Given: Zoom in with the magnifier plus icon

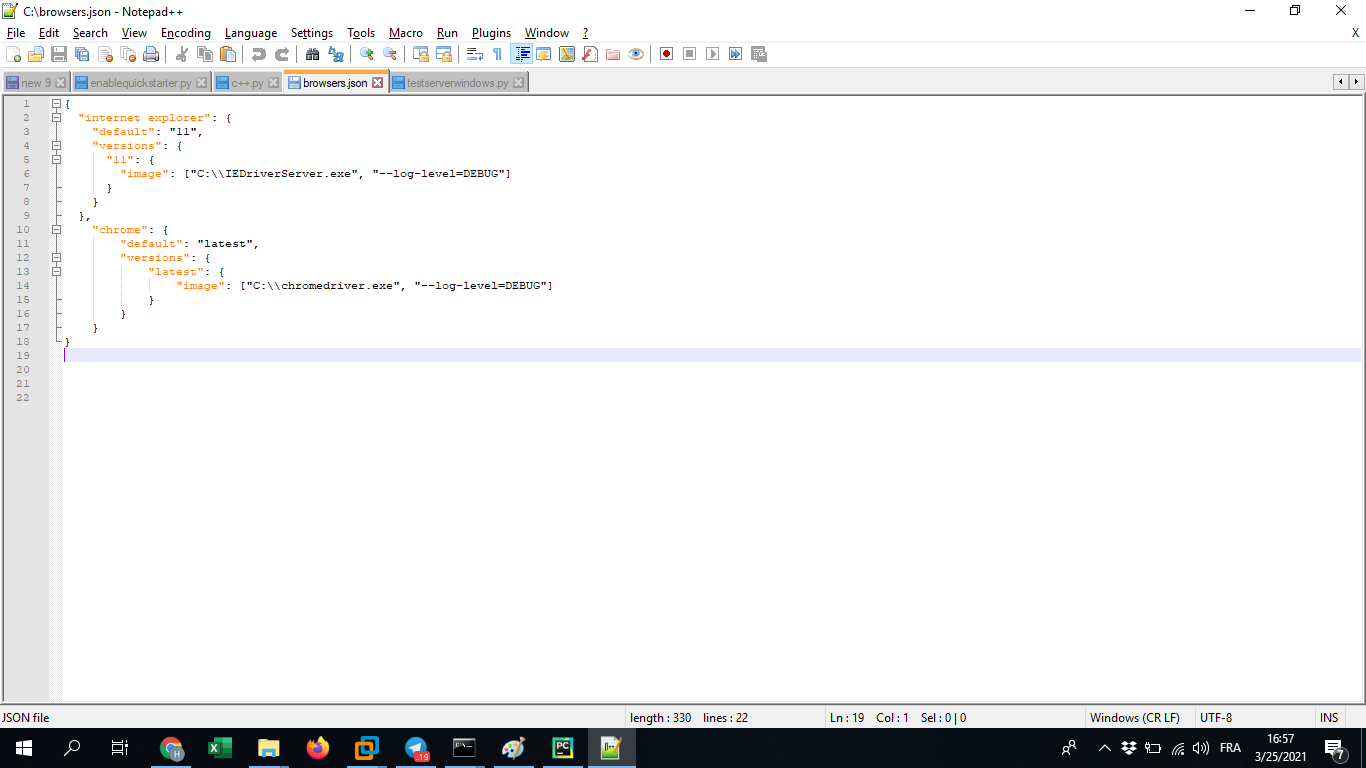Looking at the screenshot, I should pos(367,54).
